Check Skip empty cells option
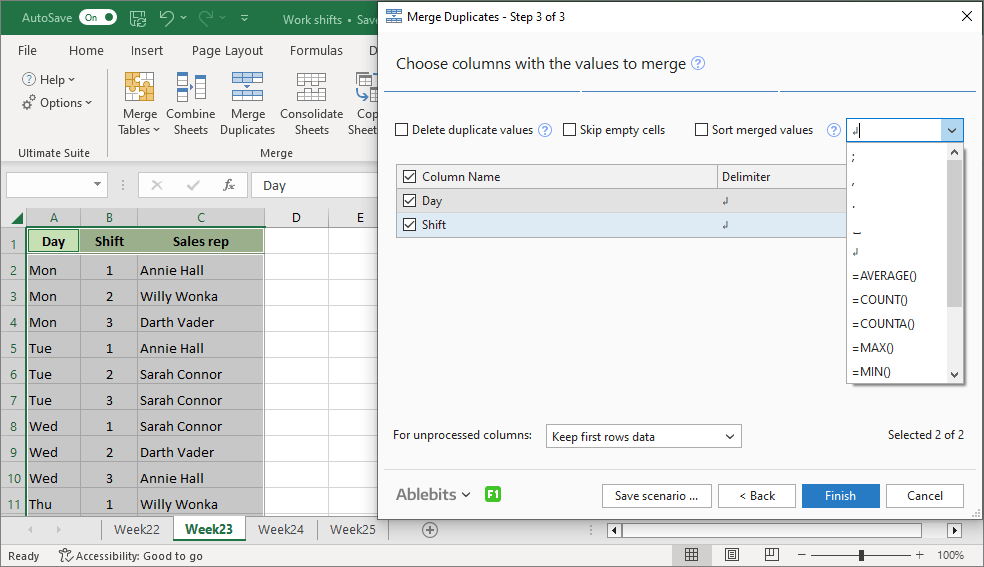This screenshot has width=984, height=567. [x=569, y=130]
